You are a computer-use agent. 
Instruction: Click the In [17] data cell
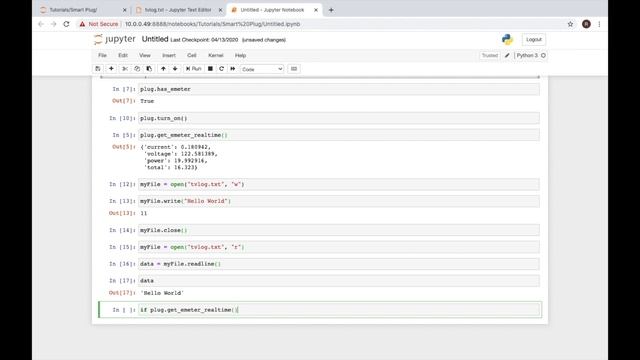click(338, 281)
